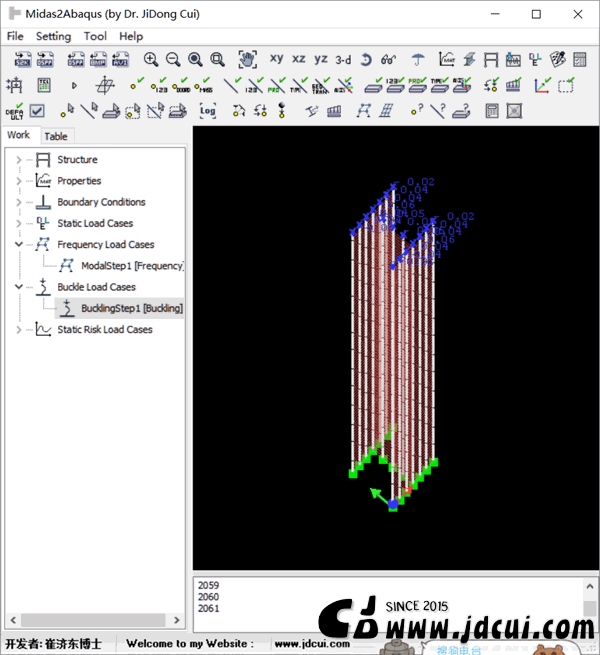Image resolution: width=600 pixels, height=655 pixels.
Task: Click log line 2061
Action: tap(208, 609)
